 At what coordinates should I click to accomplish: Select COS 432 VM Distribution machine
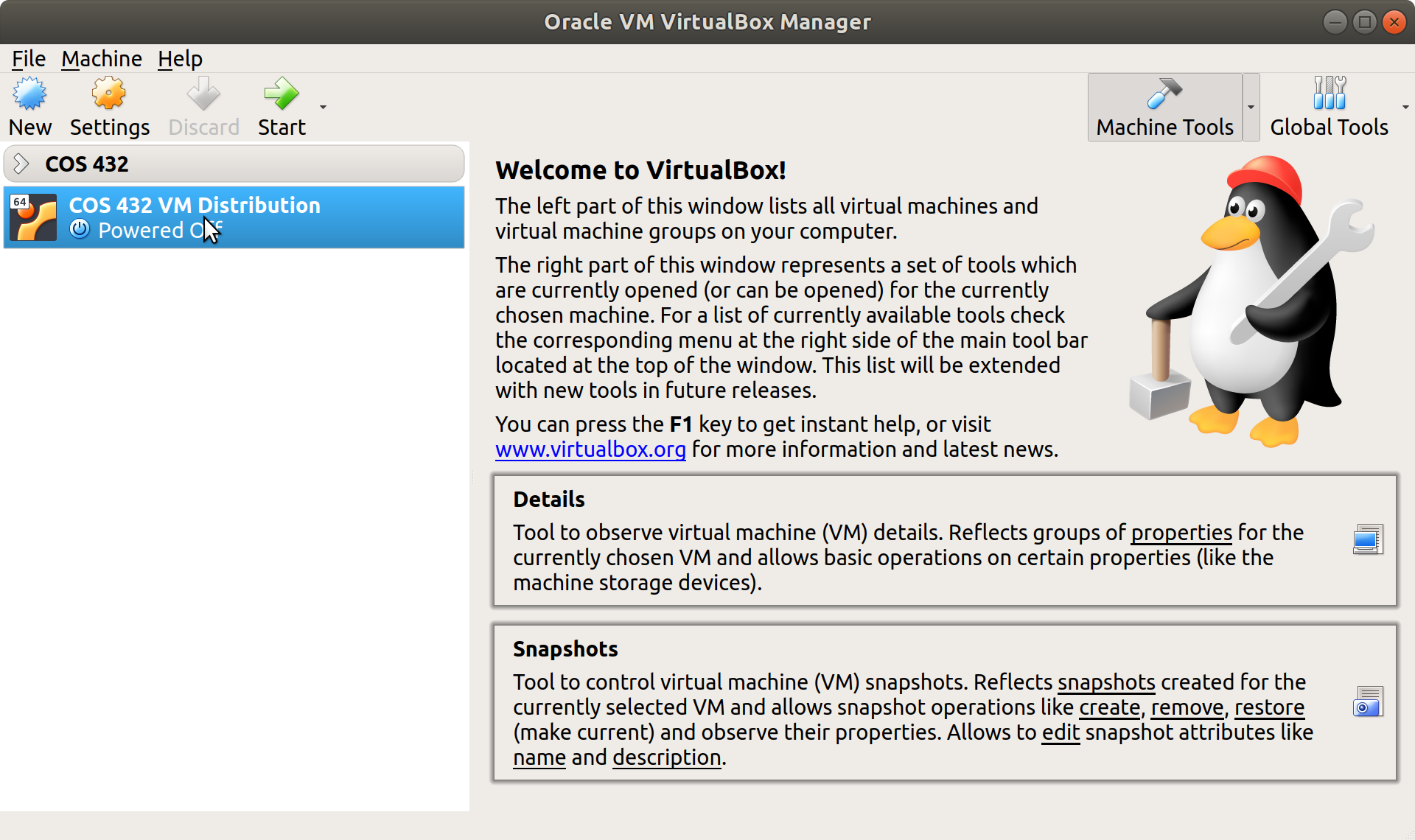tap(234, 217)
